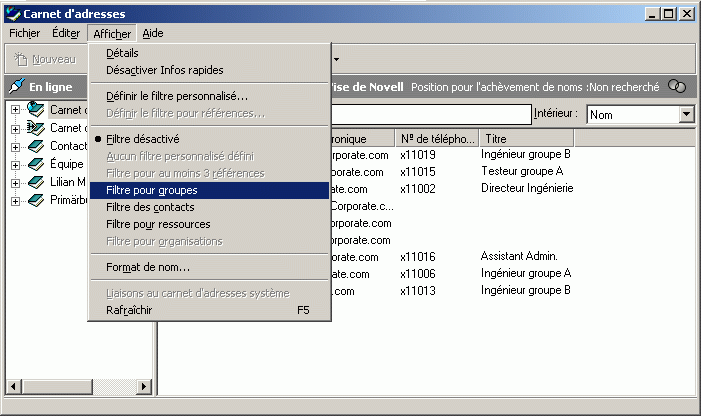Select the Primärbu tree item
The image size is (701, 416).
pyautogui.click(x=68, y=200)
